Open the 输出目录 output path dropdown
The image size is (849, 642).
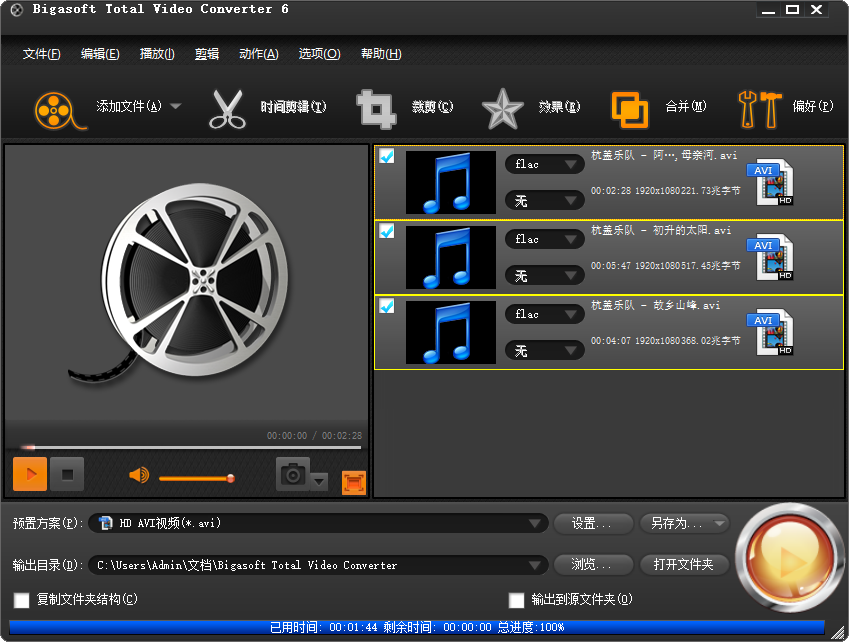point(536,564)
